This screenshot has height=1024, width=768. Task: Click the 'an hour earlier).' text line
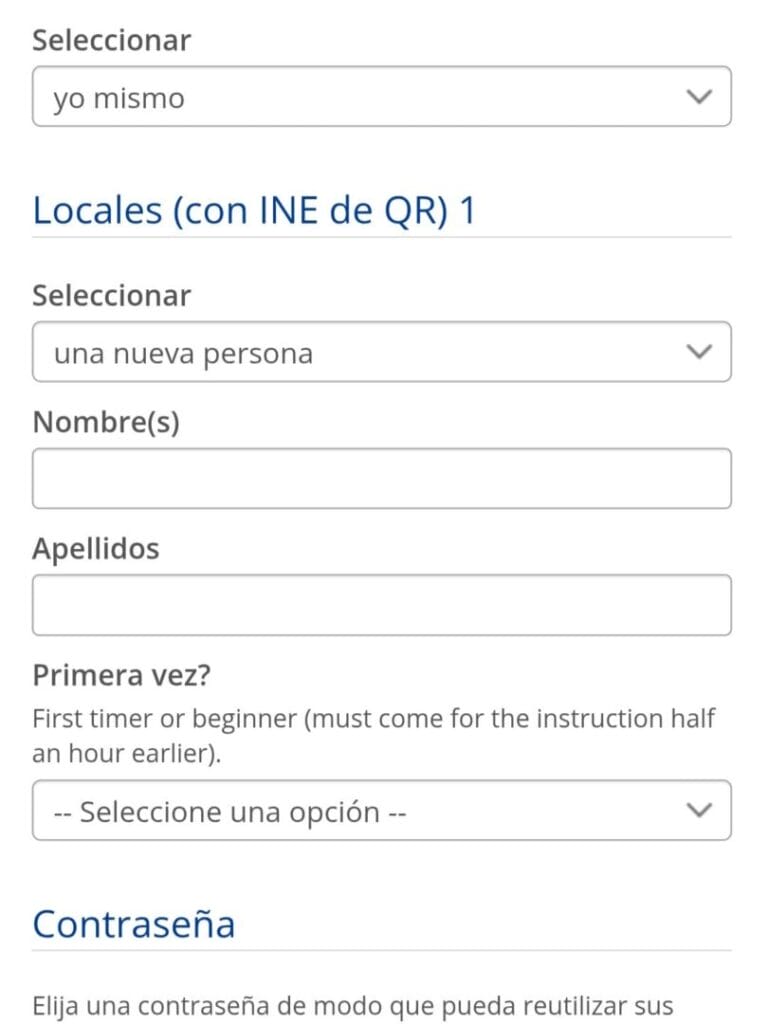[x=127, y=754]
